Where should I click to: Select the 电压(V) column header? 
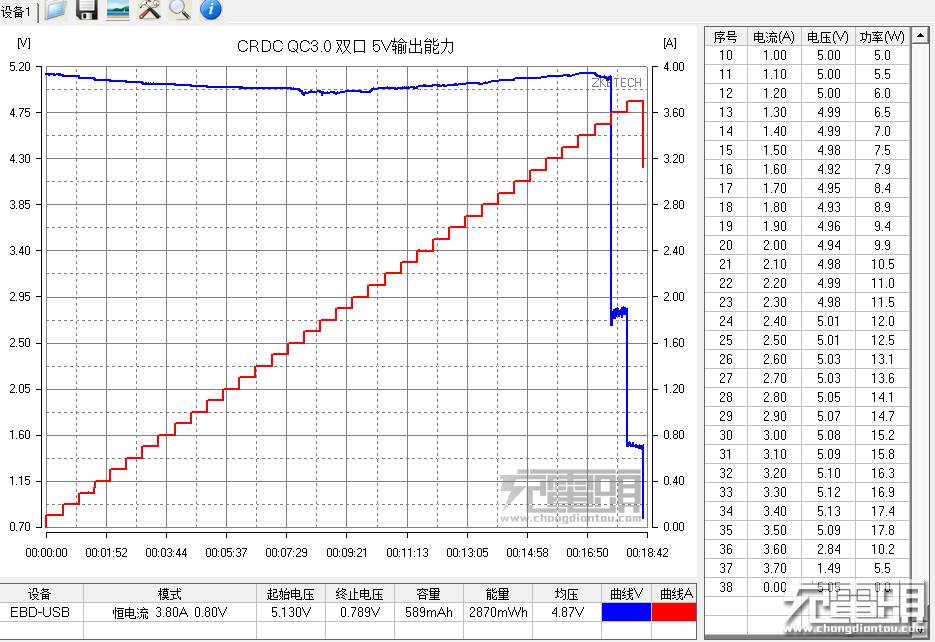[x=828, y=37]
